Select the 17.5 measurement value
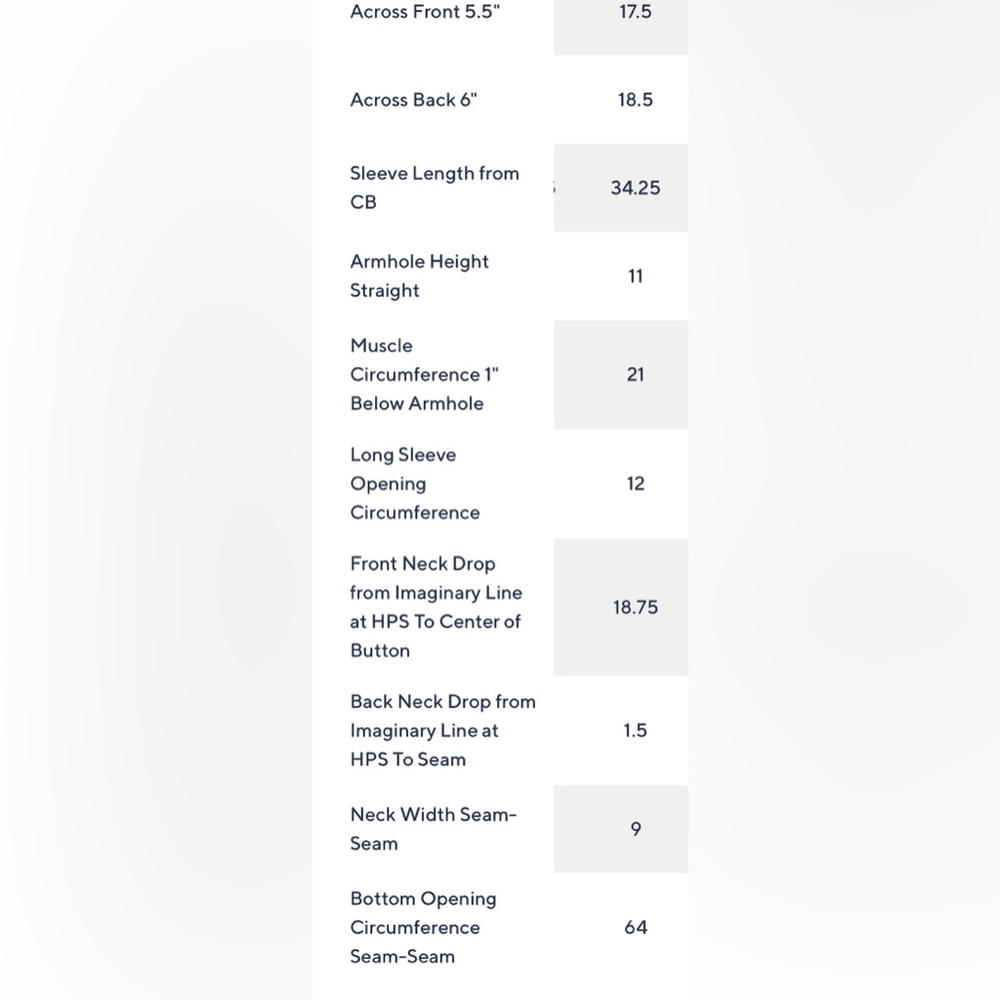Screen dimensions: 1000x1000 tap(635, 12)
